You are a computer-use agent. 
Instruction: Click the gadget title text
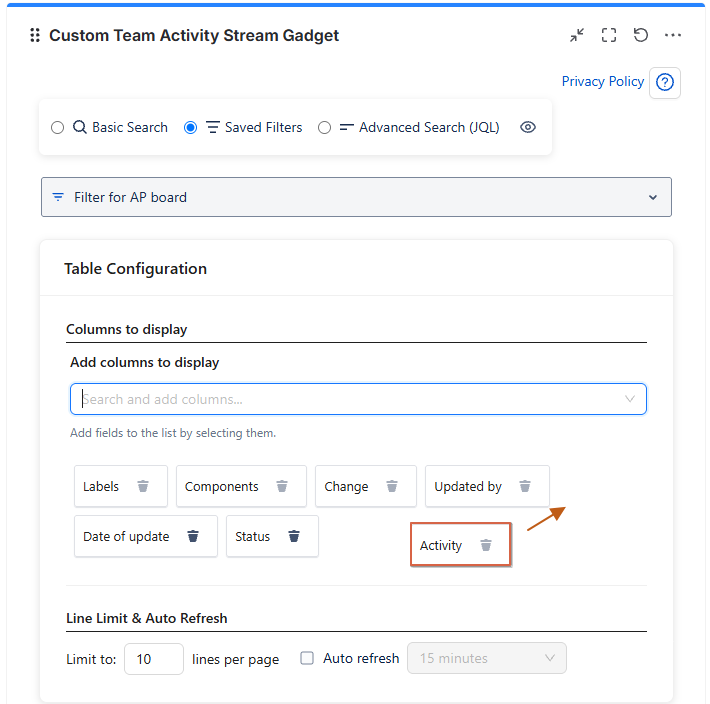click(194, 35)
